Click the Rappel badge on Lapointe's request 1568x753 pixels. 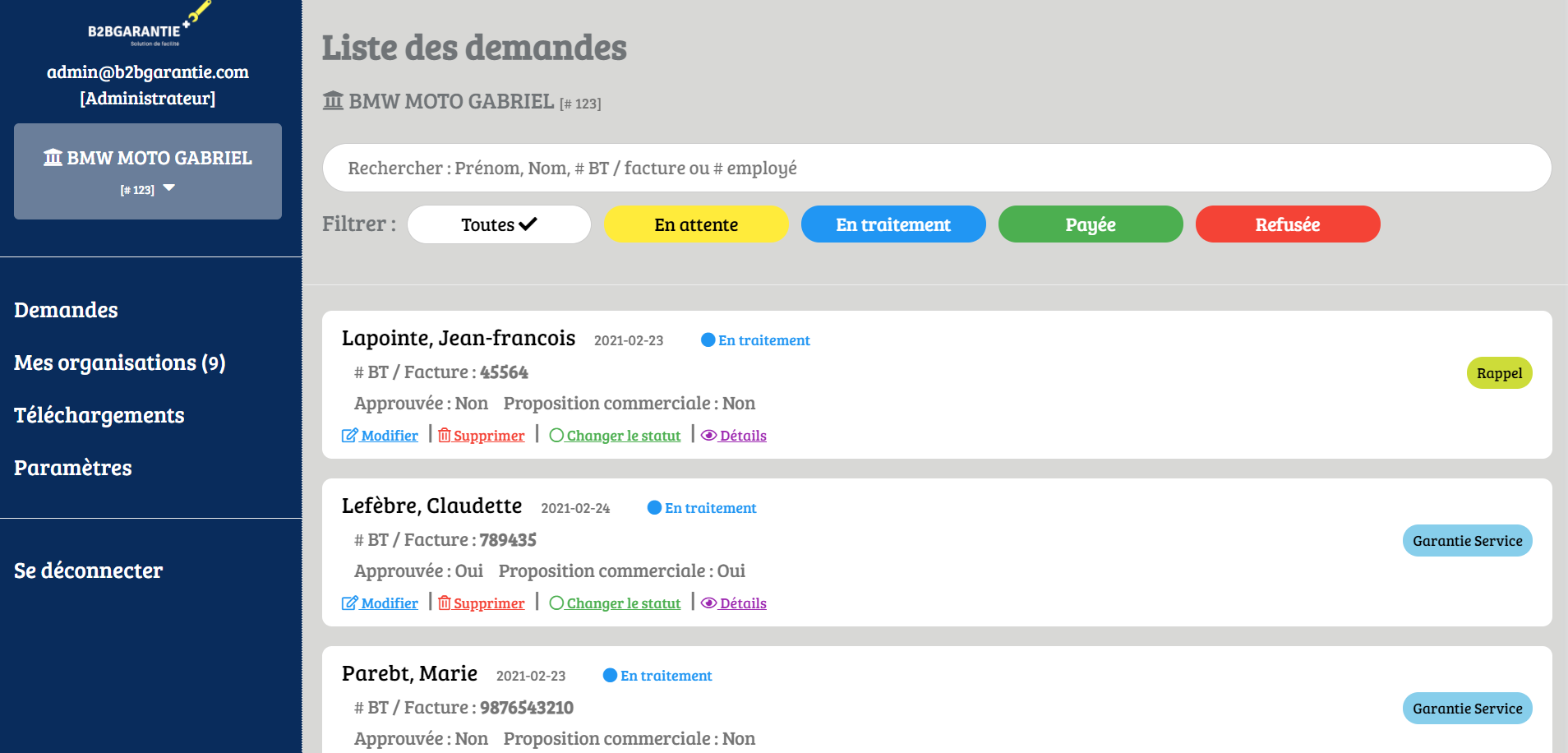pos(1499,373)
